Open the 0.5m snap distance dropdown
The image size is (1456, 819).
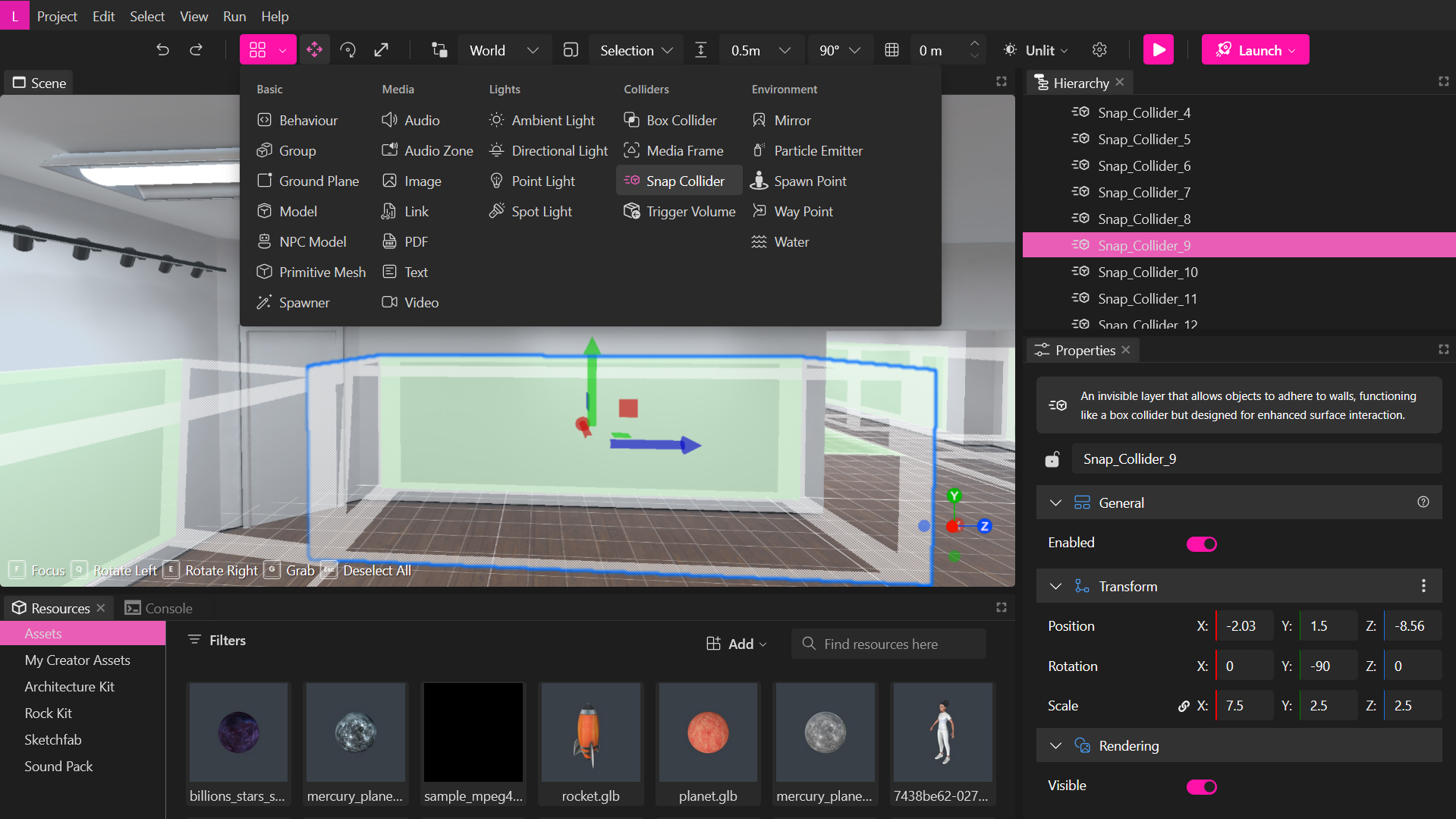(761, 50)
